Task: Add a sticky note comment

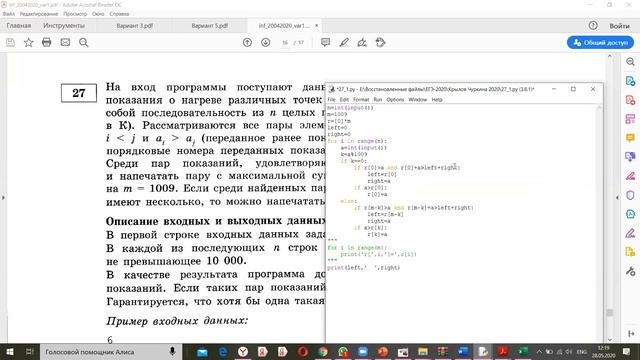Action: click(325, 42)
